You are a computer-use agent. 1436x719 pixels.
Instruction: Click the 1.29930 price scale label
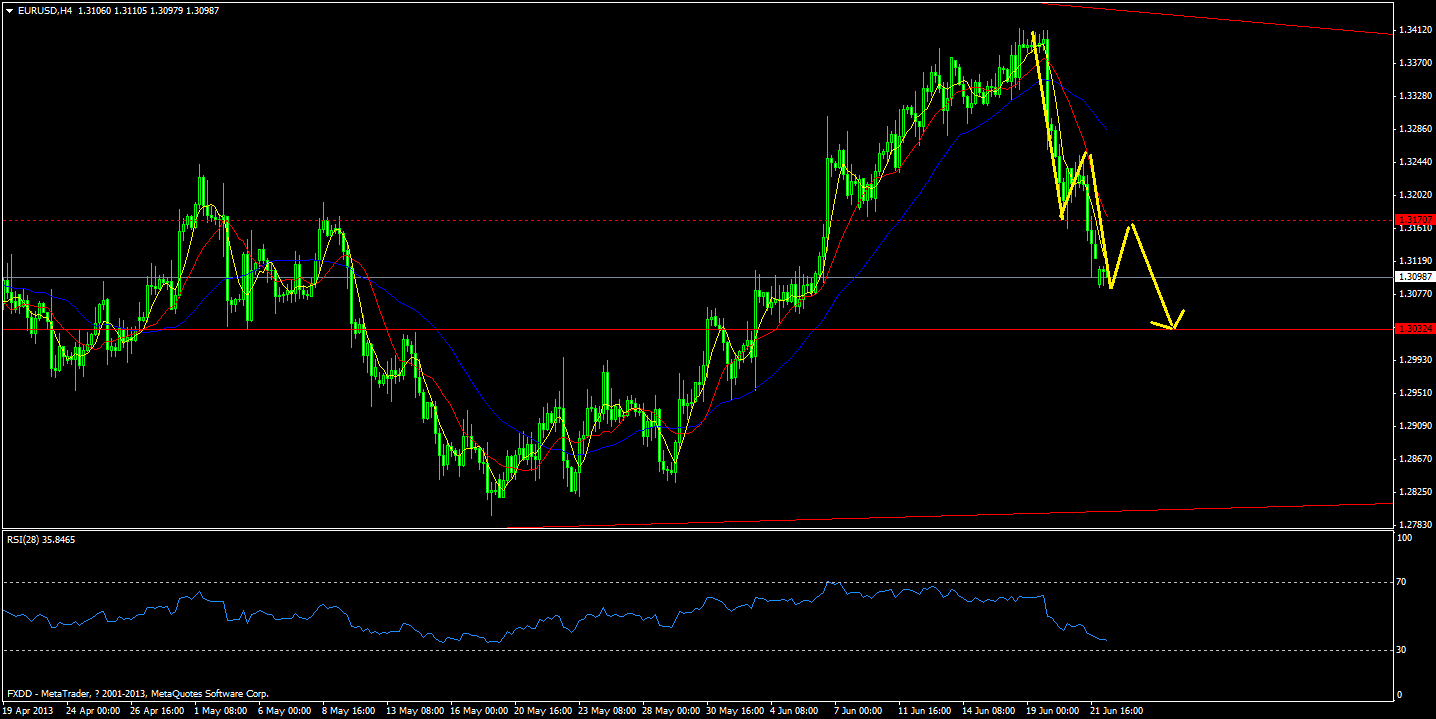[x=1415, y=360]
